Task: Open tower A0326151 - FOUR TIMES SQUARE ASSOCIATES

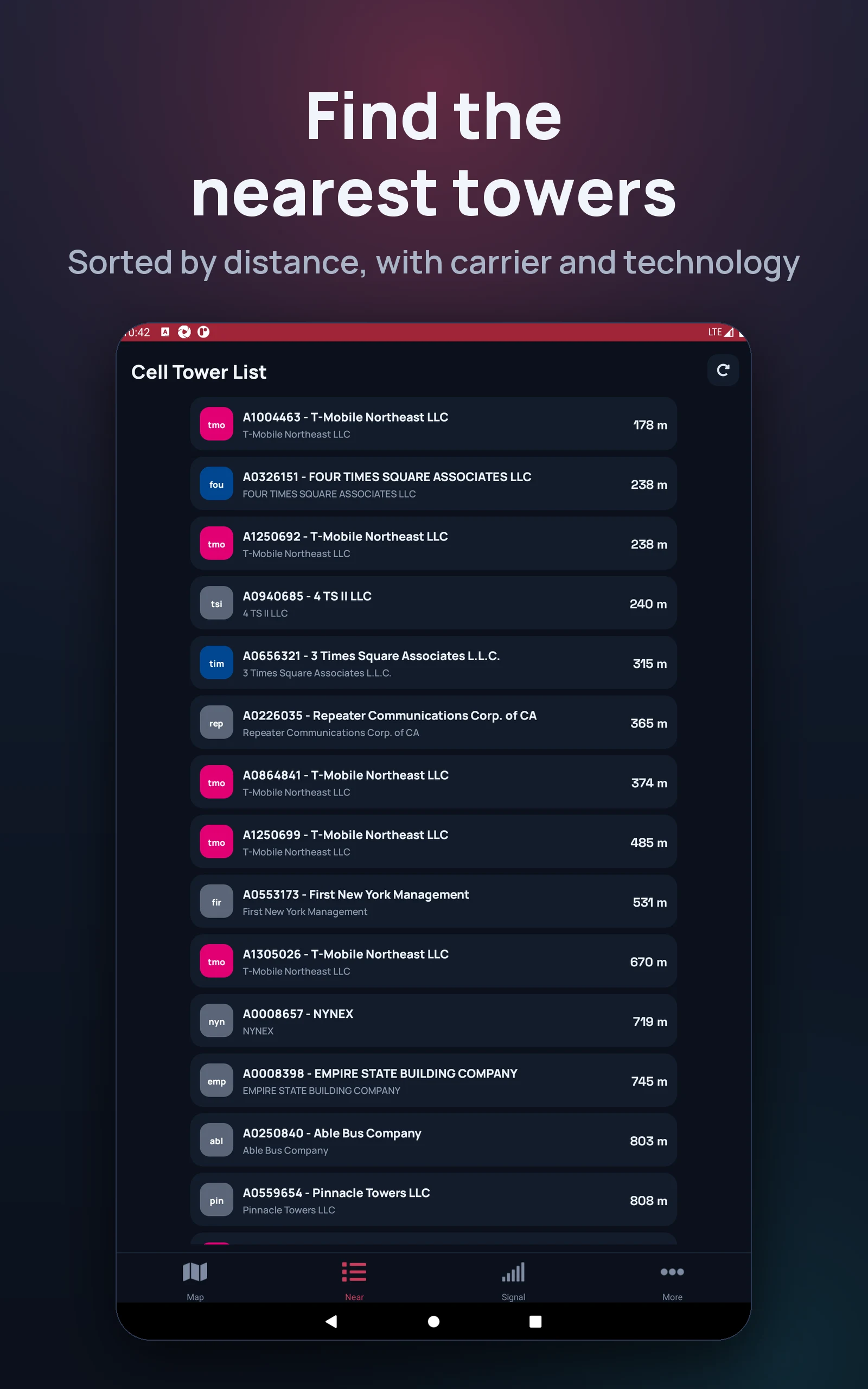Action: (433, 484)
